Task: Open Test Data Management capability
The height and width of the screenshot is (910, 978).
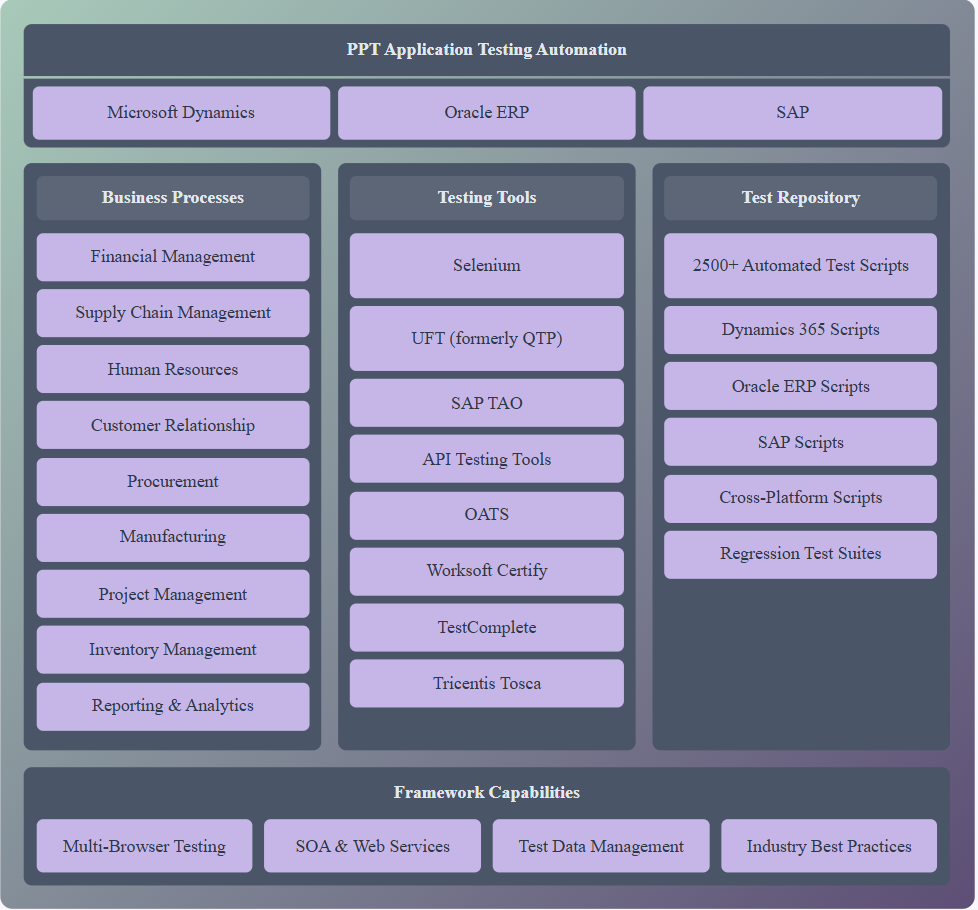Action: pyautogui.click(x=601, y=846)
